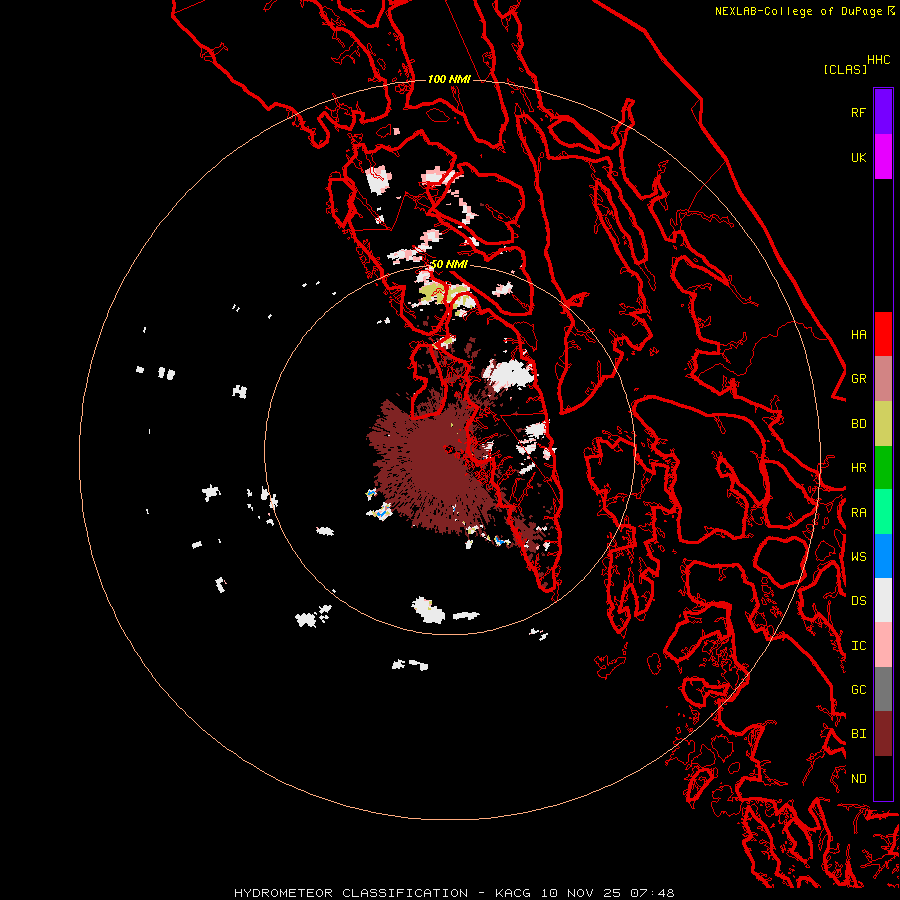The image size is (900, 900).
Task: Click the HA legend label
Action: [858, 334]
